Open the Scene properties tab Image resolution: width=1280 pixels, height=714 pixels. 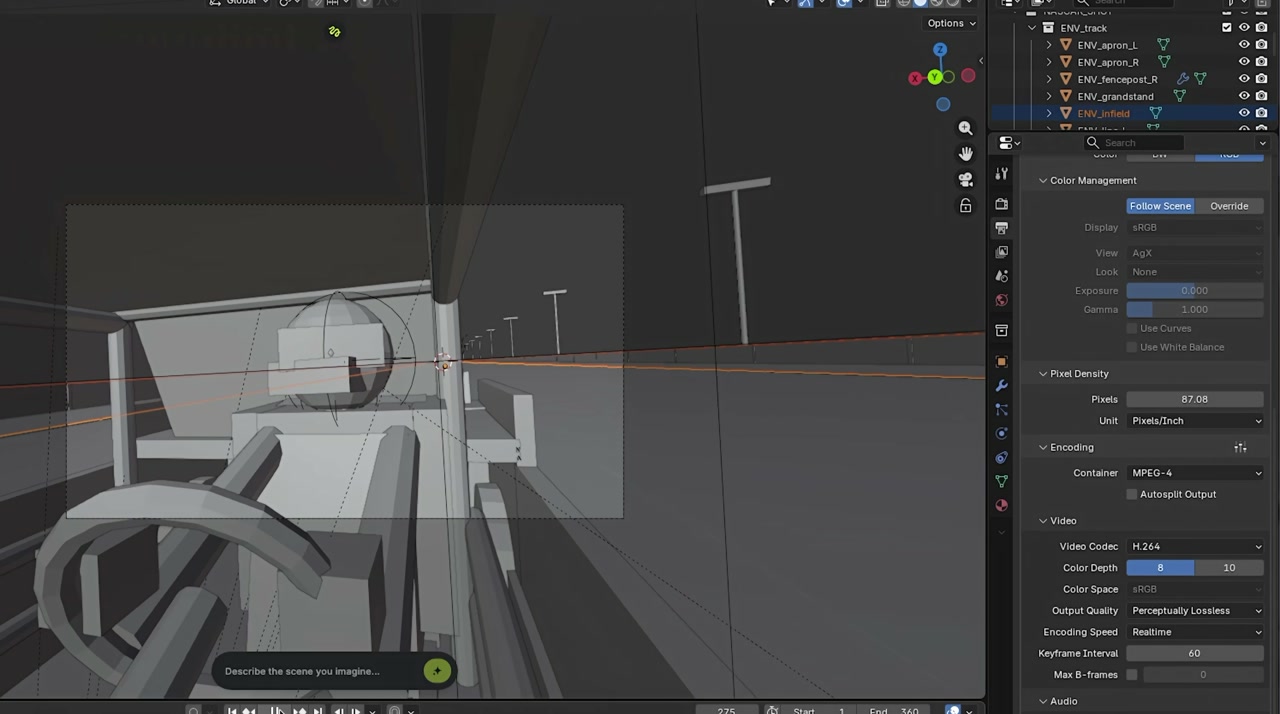click(1001, 276)
